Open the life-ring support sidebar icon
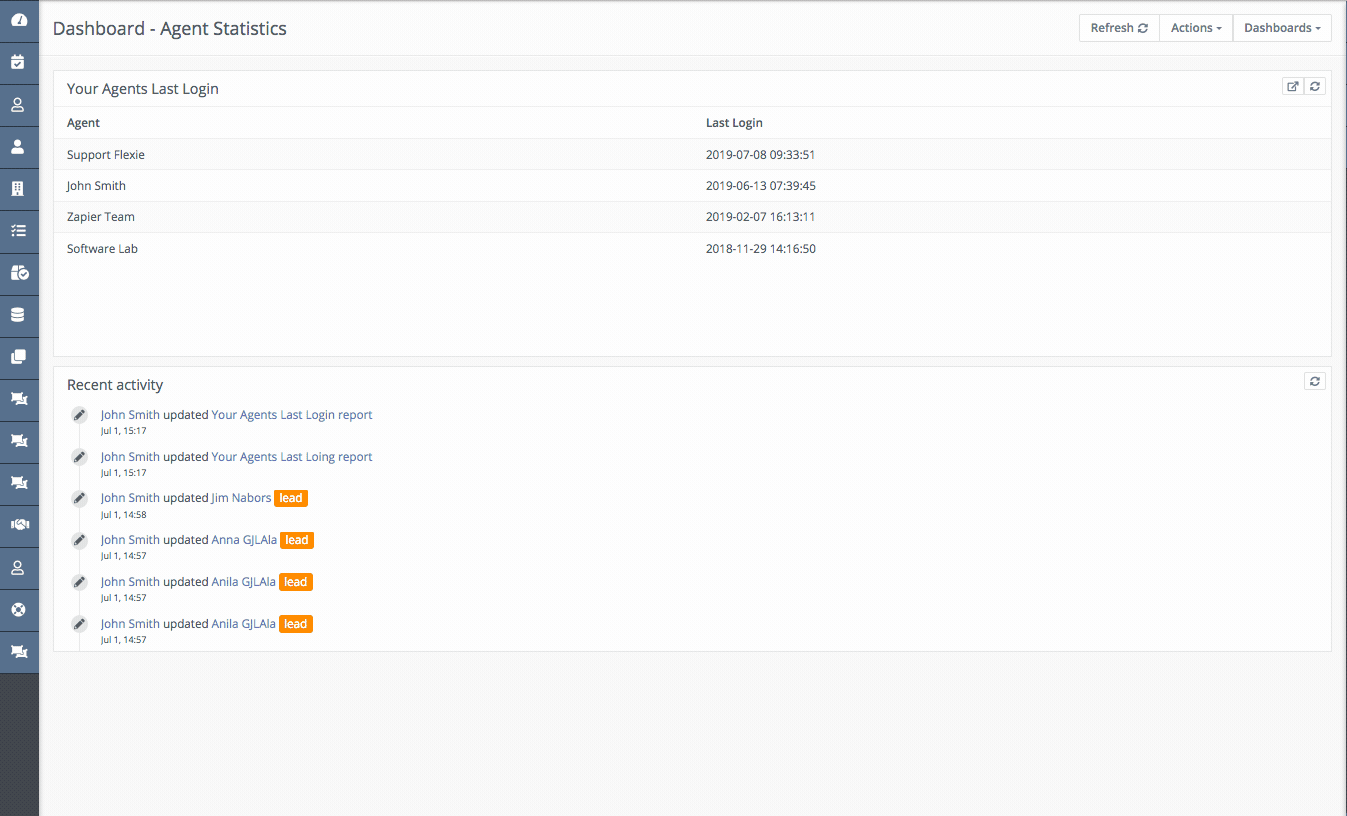 (18, 609)
